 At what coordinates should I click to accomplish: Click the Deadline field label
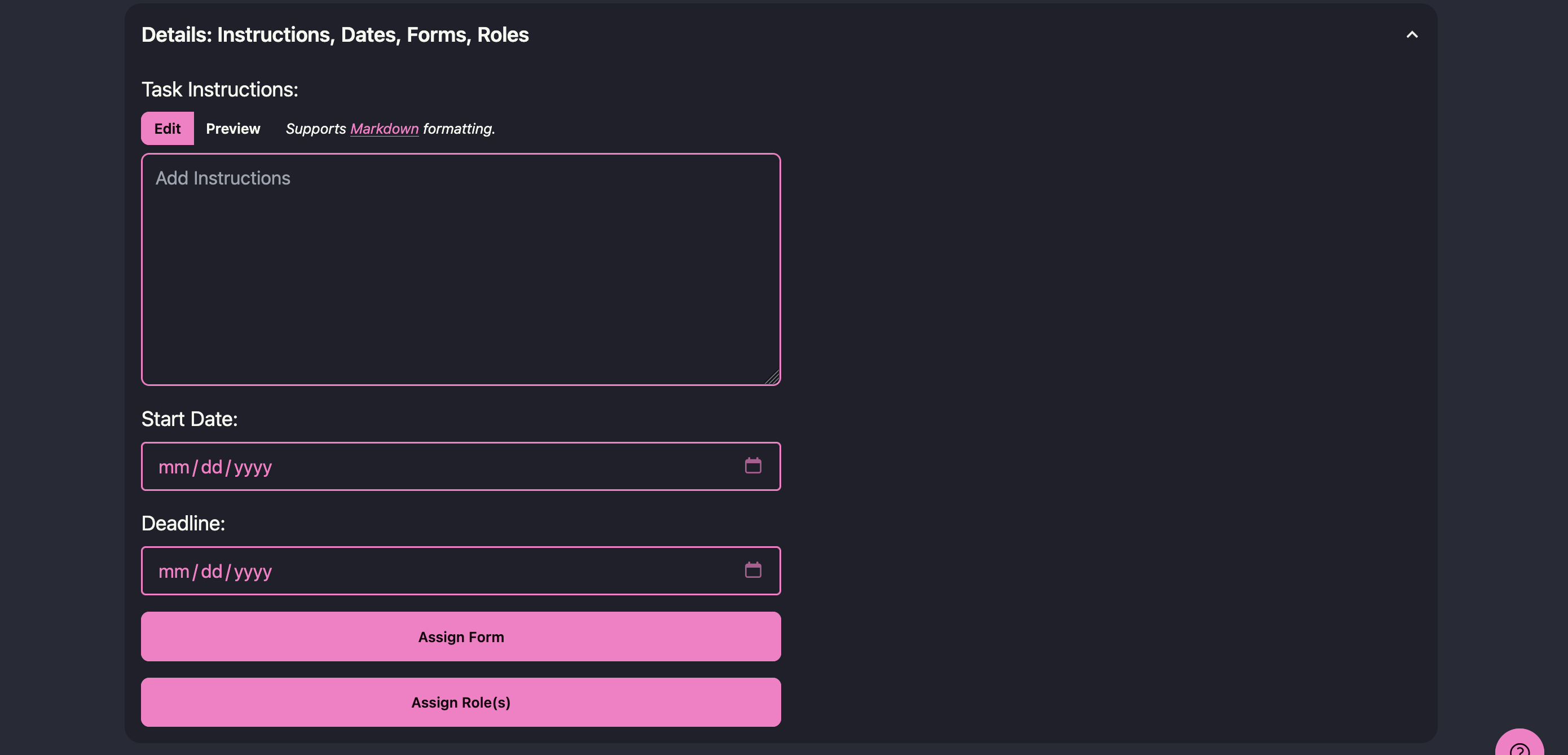pyautogui.click(x=183, y=523)
